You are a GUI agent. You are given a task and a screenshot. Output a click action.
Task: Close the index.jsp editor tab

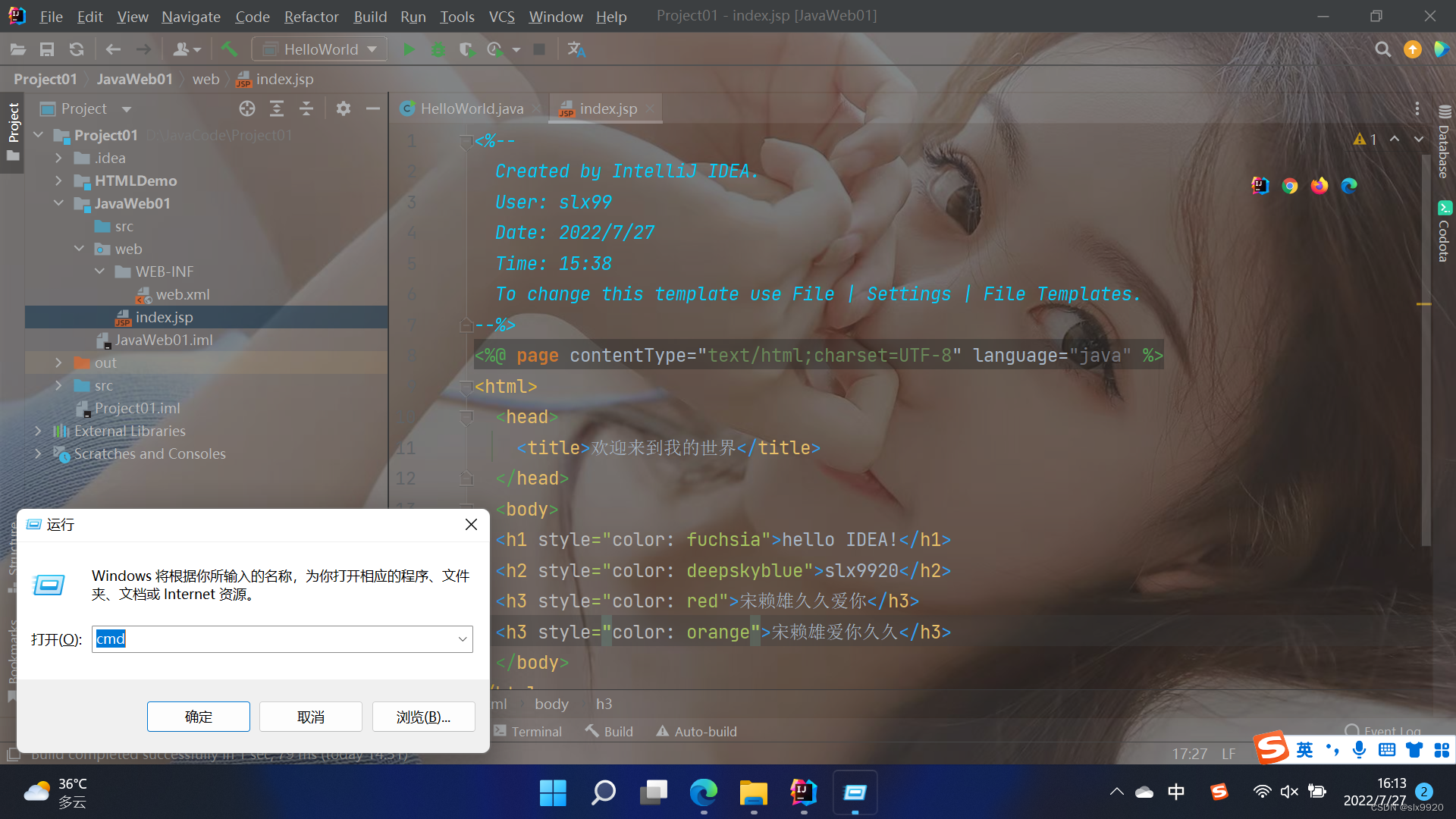(650, 108)
